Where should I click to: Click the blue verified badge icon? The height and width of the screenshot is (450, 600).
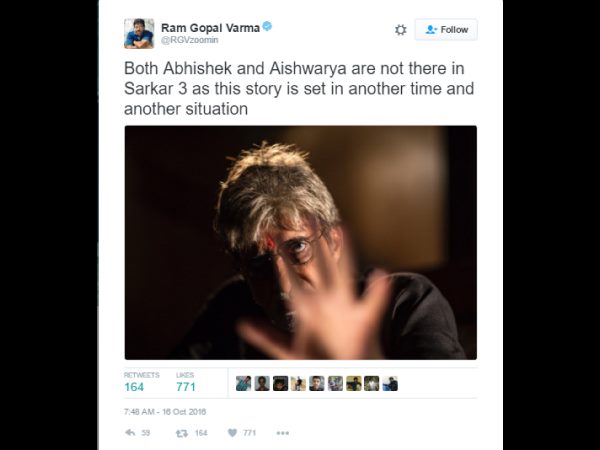point(267,27)
